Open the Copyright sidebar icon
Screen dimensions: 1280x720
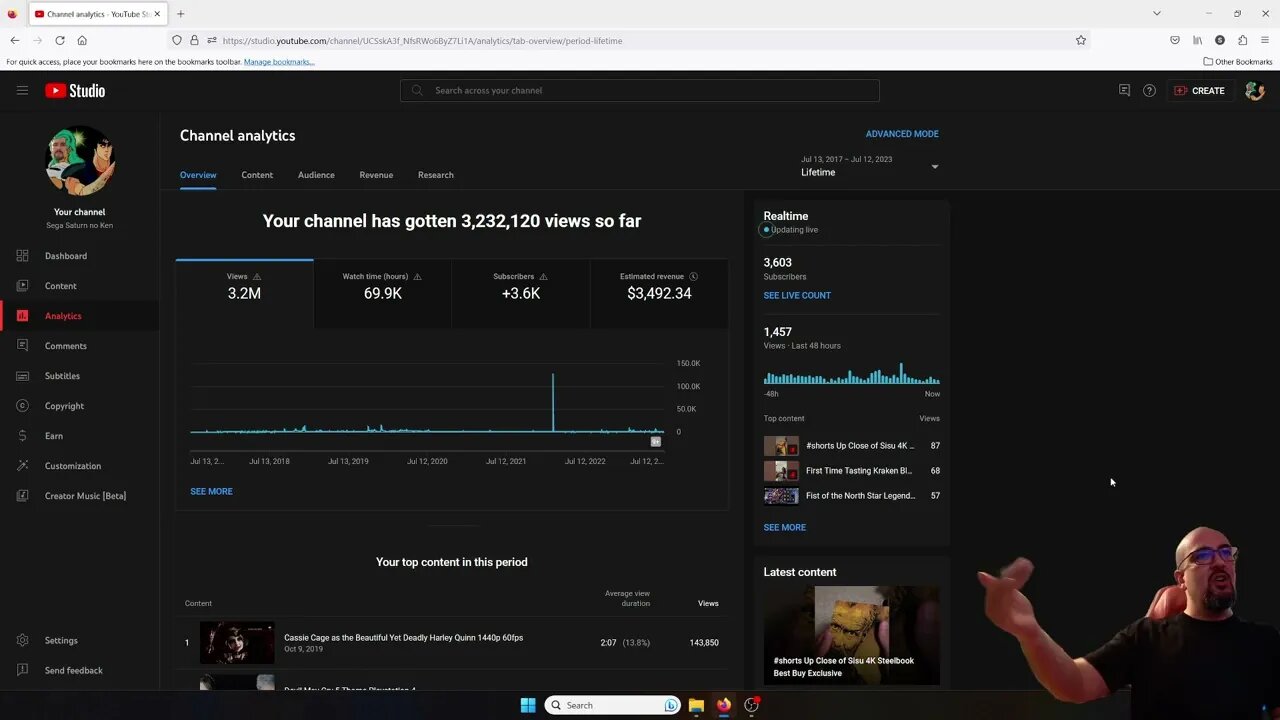(22, 406)
